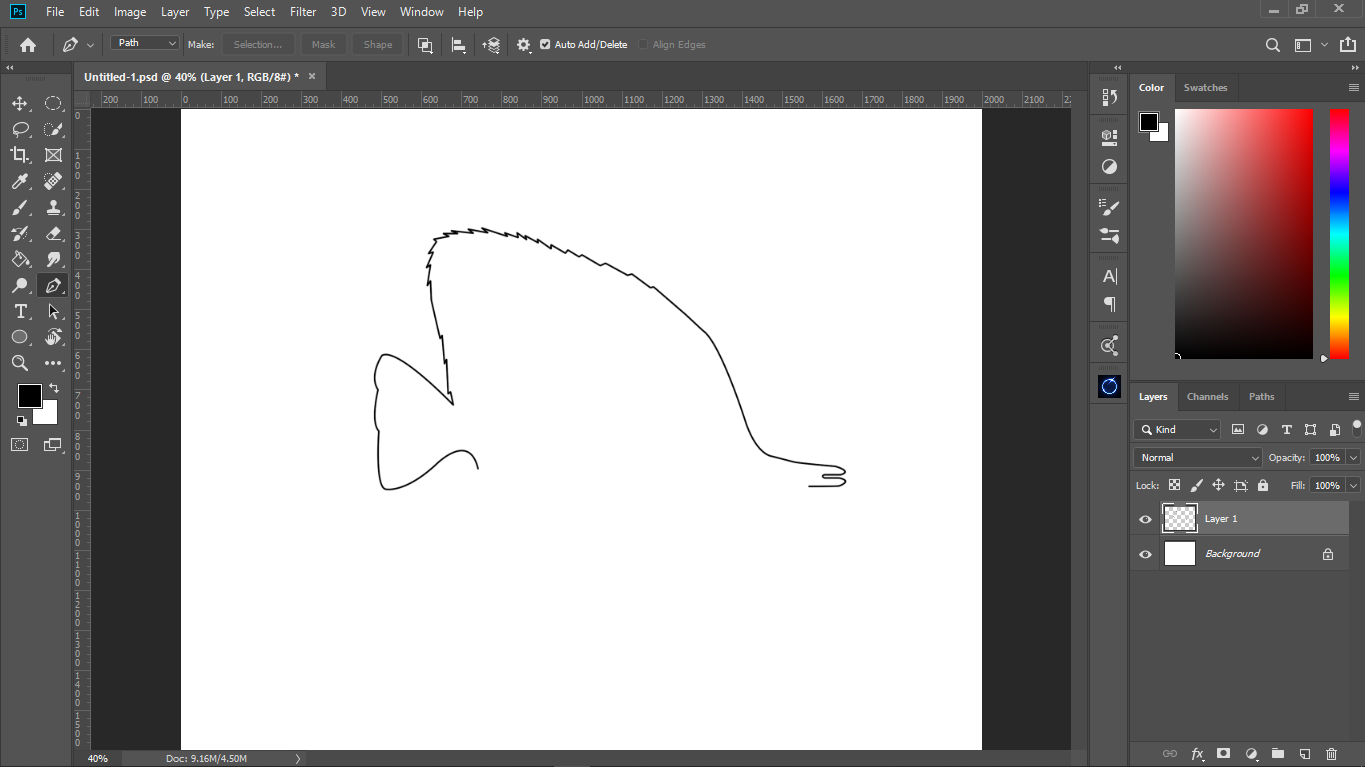
Task: Select the Move tool
Action: tap(19, 103)
